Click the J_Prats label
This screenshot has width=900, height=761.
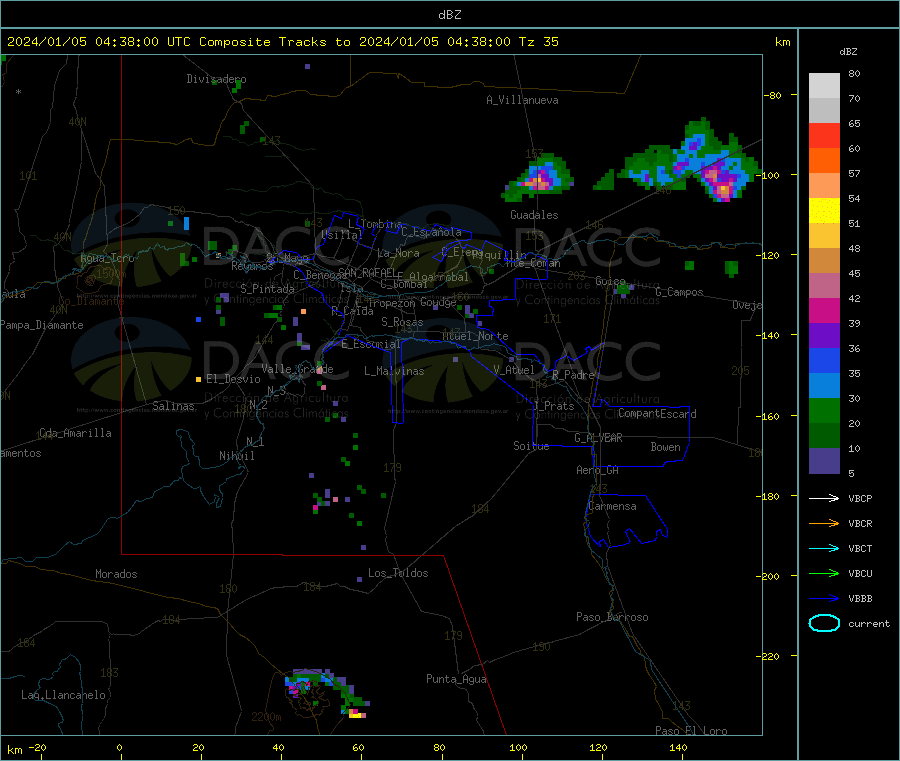click(x=554, y=405)
